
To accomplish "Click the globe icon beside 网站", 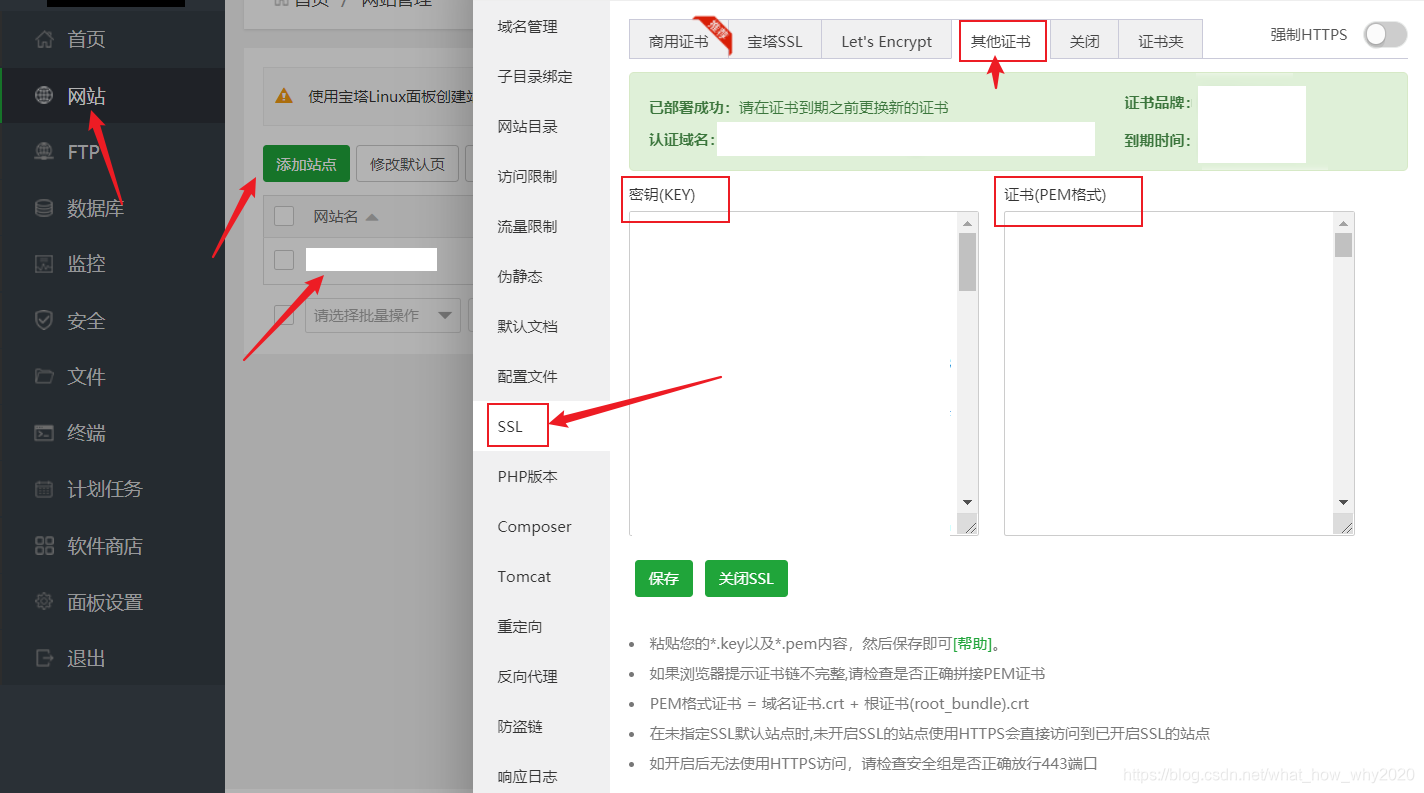I will (x=44, y=96).
